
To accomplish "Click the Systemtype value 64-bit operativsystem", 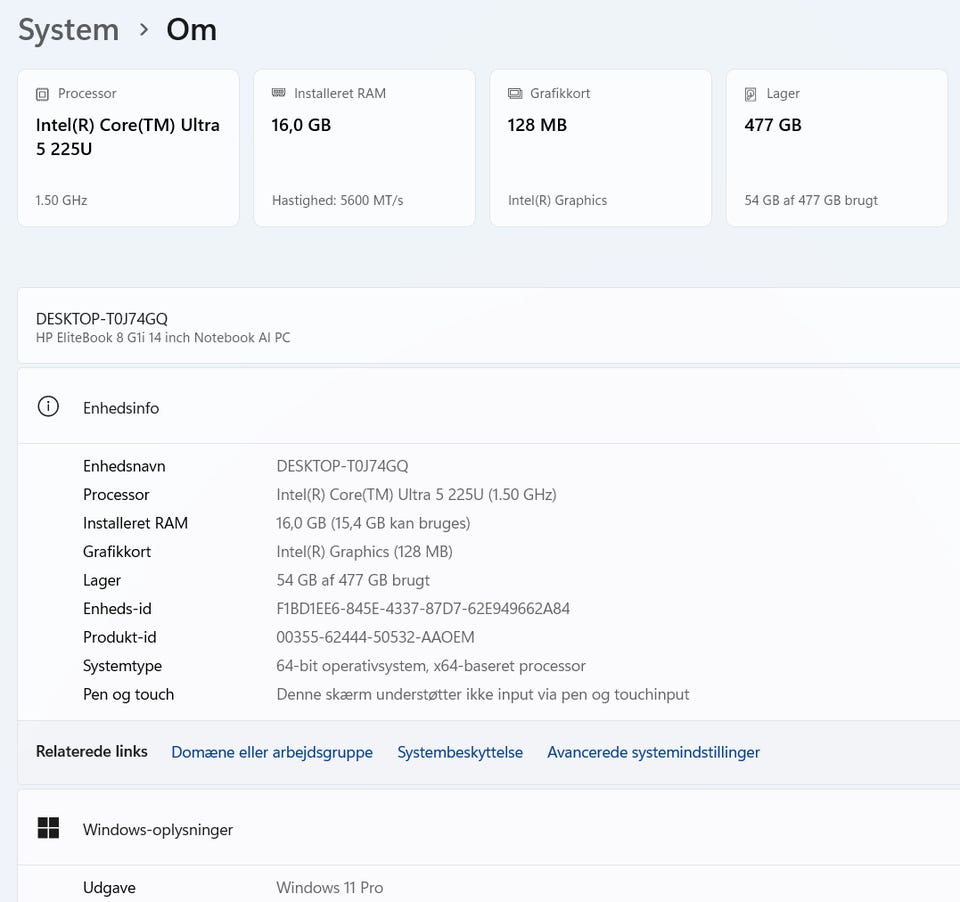I will click(x=431, y=666).
